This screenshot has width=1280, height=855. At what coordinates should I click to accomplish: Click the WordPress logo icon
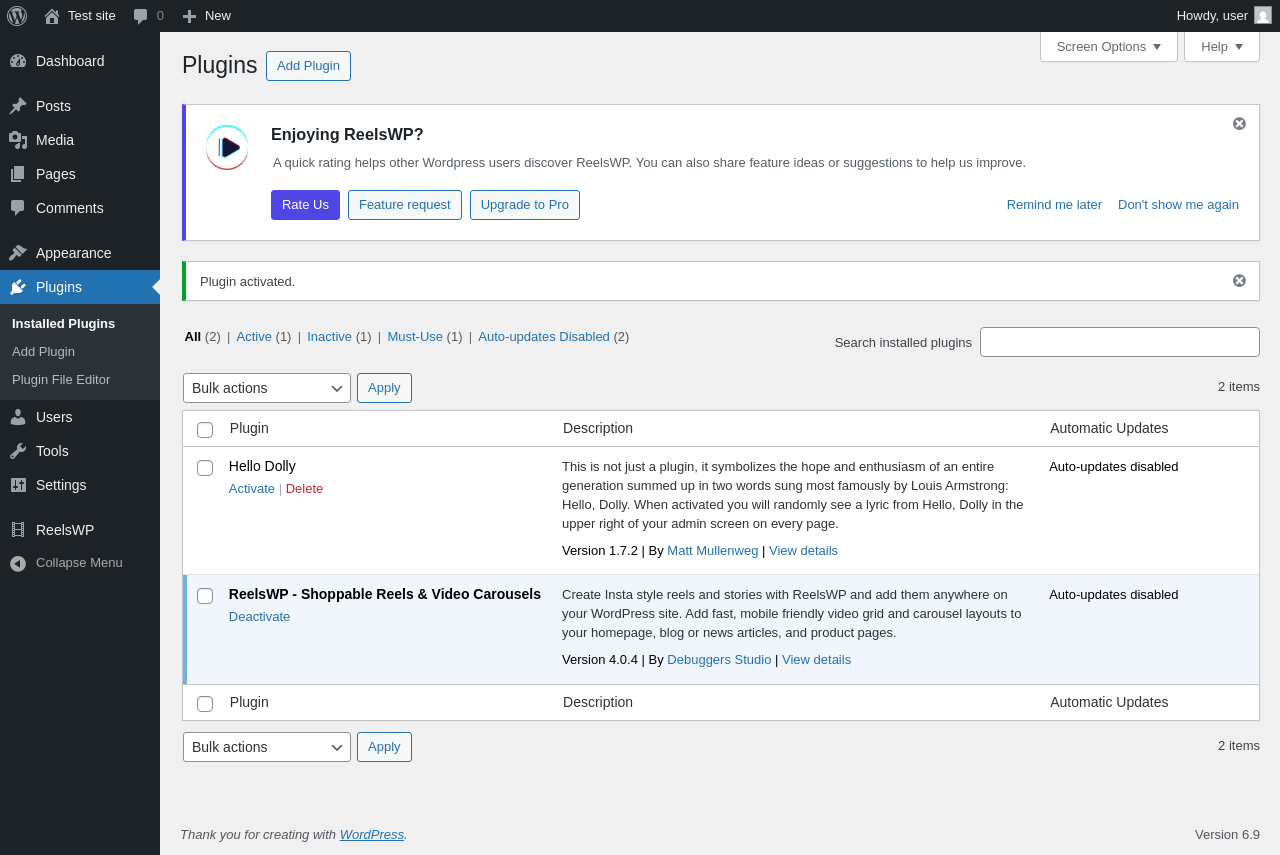click(17, 16)
